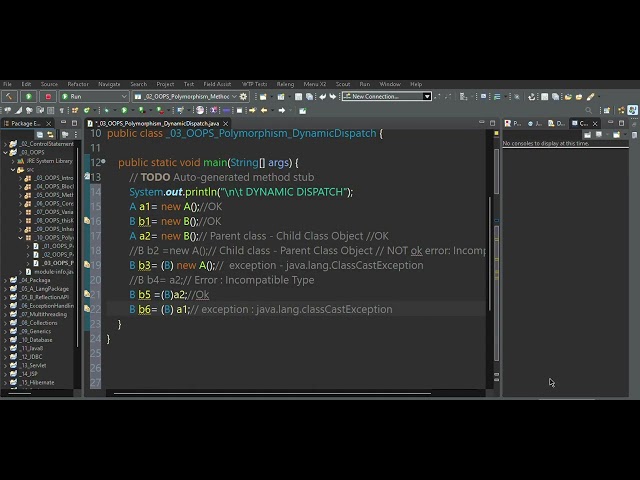The height and width of the screenshot is (480, 640).
Task: Click the Coverage run icon with red mark
Action: [141, 110]
